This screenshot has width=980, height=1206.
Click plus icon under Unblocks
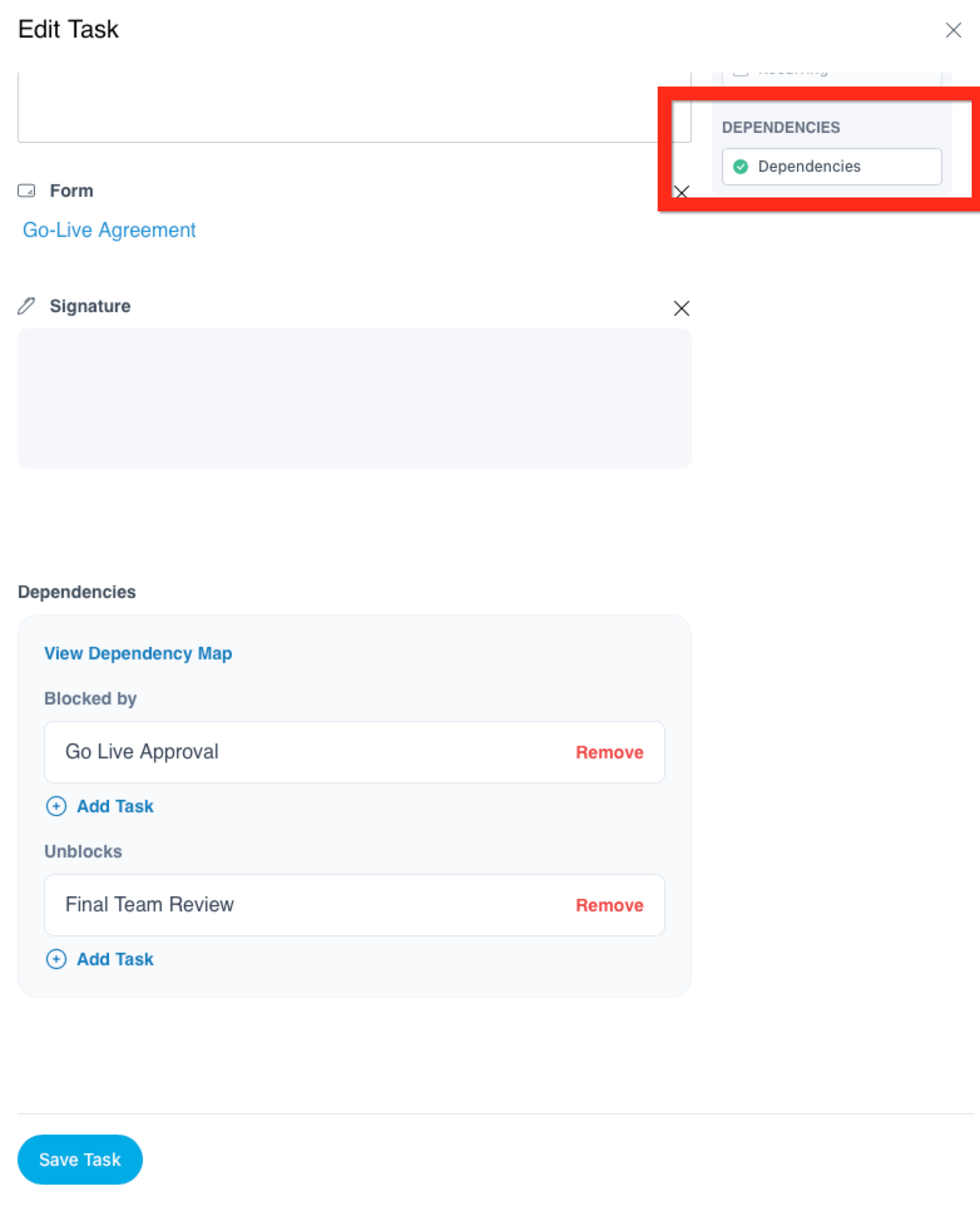(56, 959)
